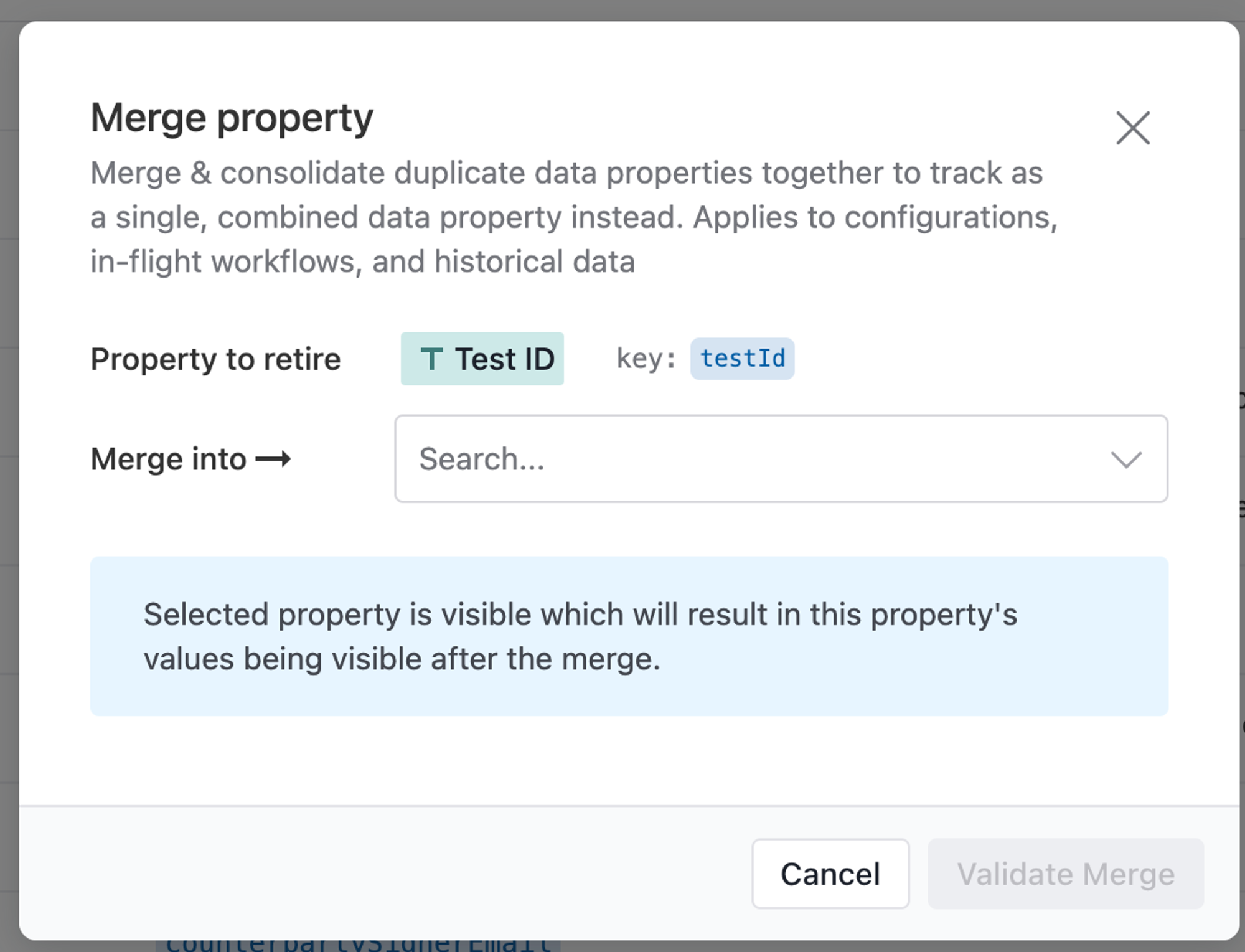Image resolution: width=1245 pixels, height=952 pixels.
Task: Cancel the merge
Action: pyautogui.click(x=830, y=874)
